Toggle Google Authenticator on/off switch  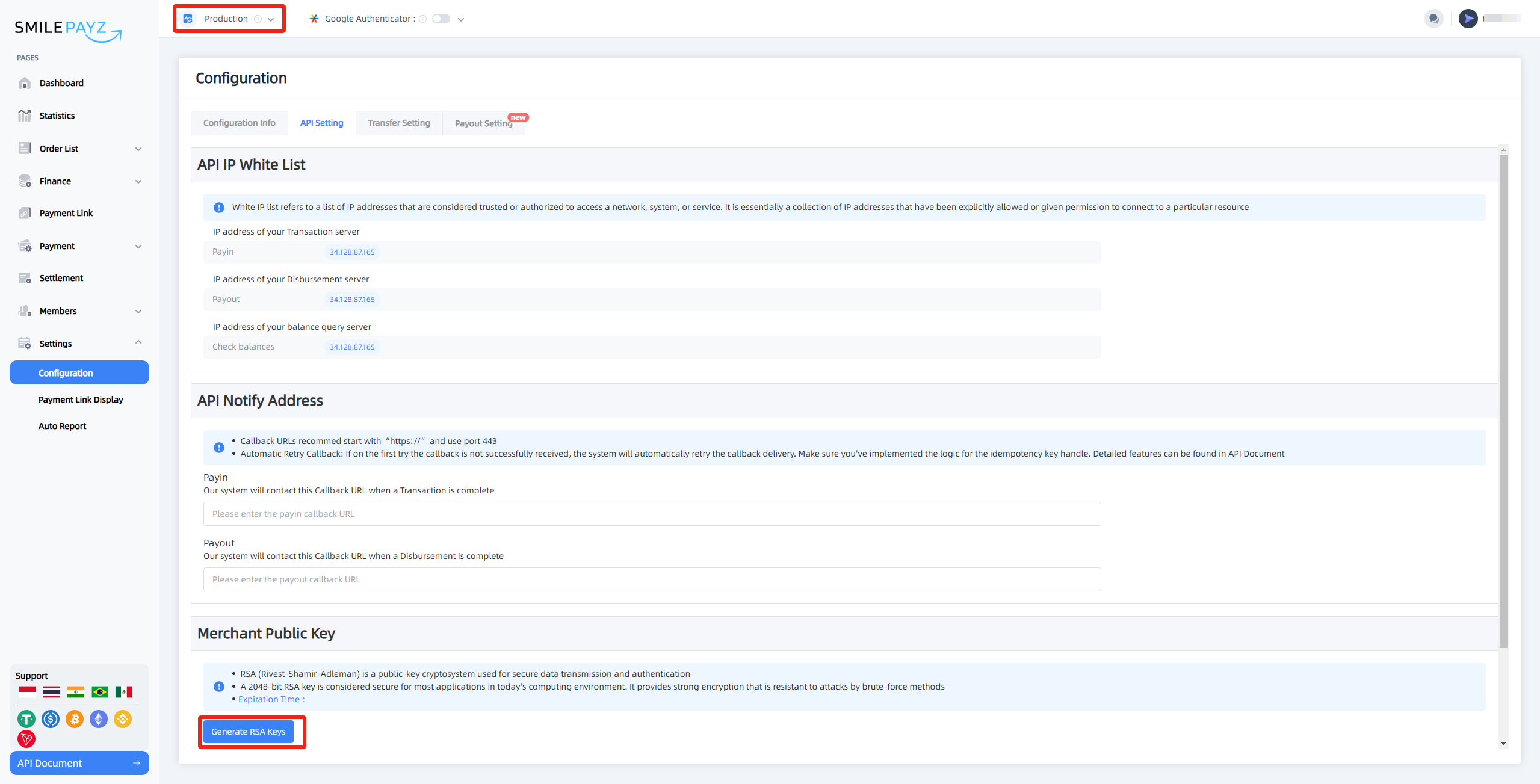coord(442,18)
